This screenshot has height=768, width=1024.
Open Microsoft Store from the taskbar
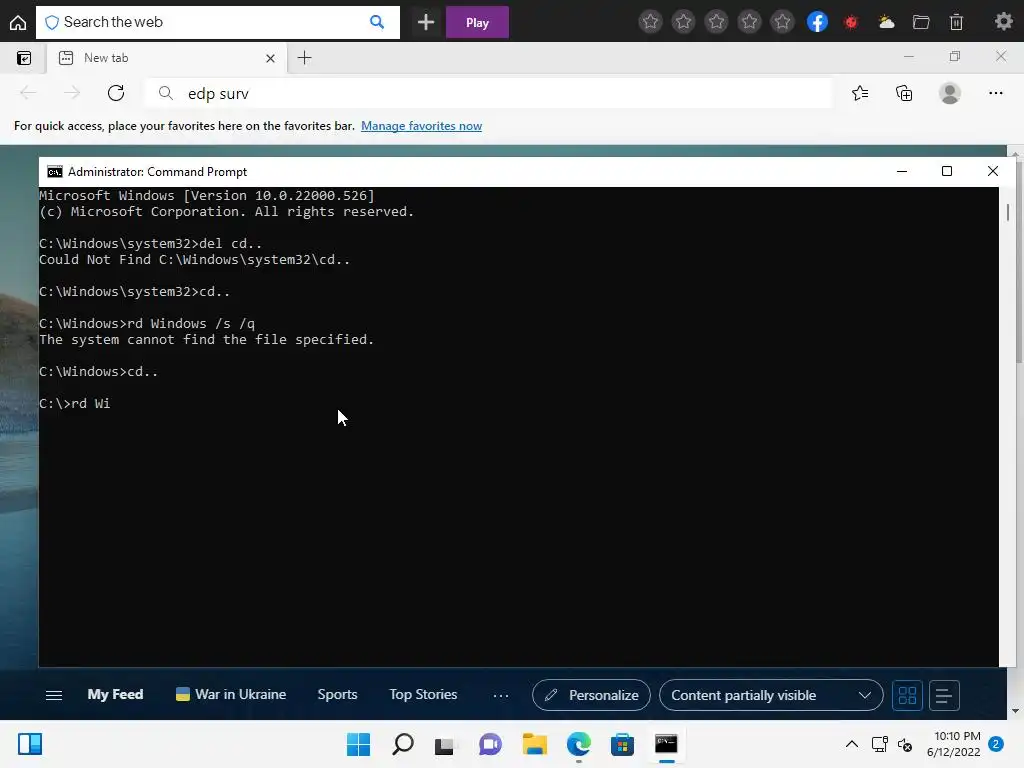(x=622, y=744)
